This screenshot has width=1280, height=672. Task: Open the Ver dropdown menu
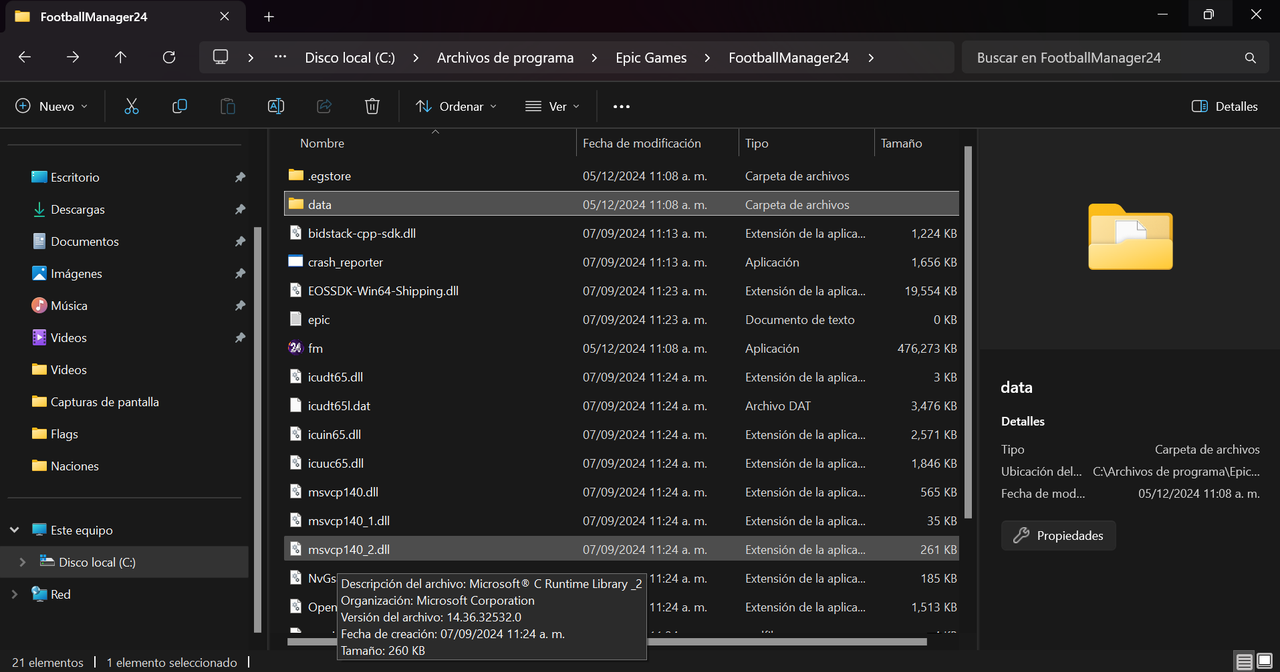click(x=552, y=106)
